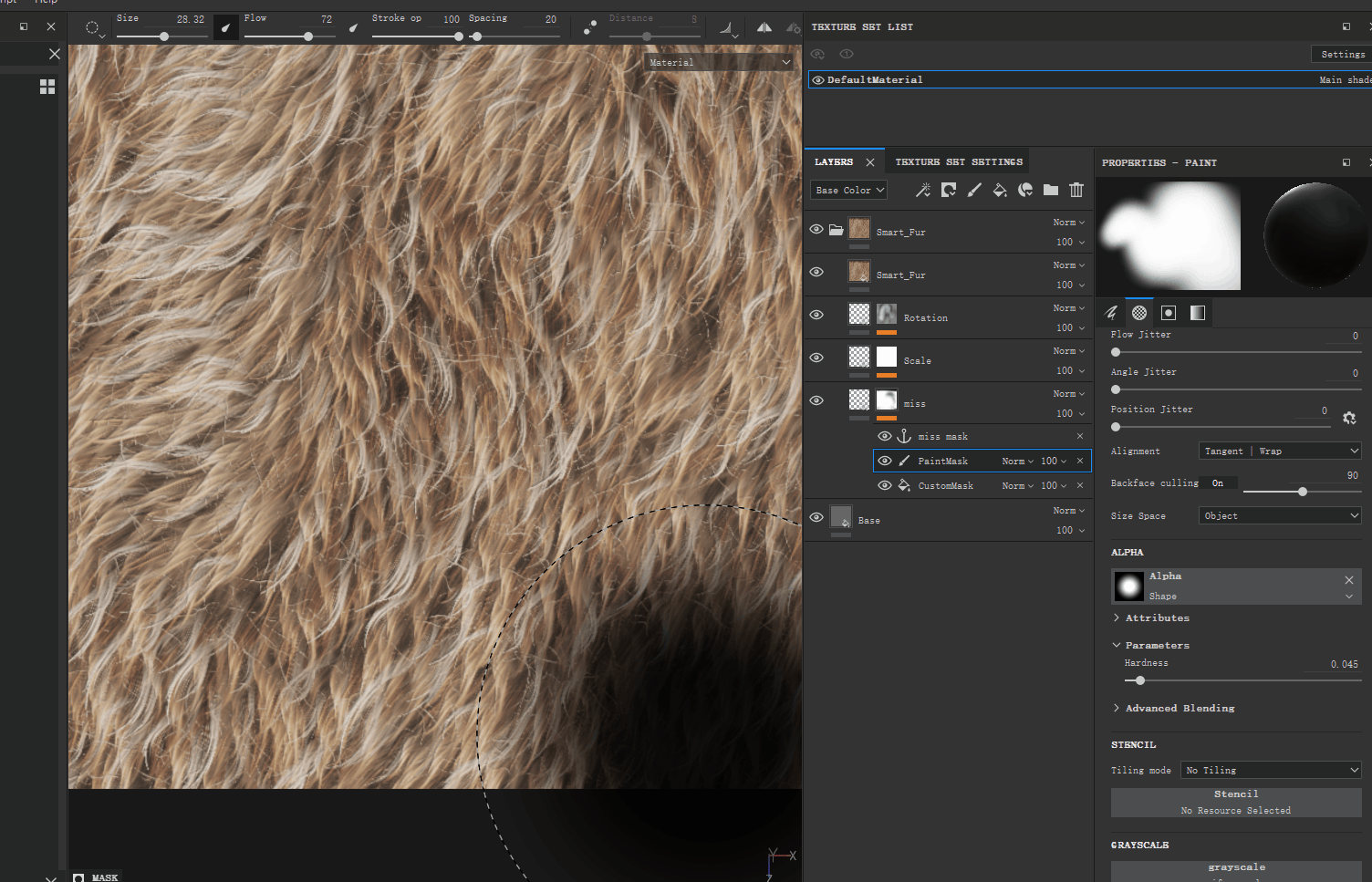Change the Rotation layer blend mode
The height and width of the screenshot is (882, 1372).
(x=1068, y=308)
